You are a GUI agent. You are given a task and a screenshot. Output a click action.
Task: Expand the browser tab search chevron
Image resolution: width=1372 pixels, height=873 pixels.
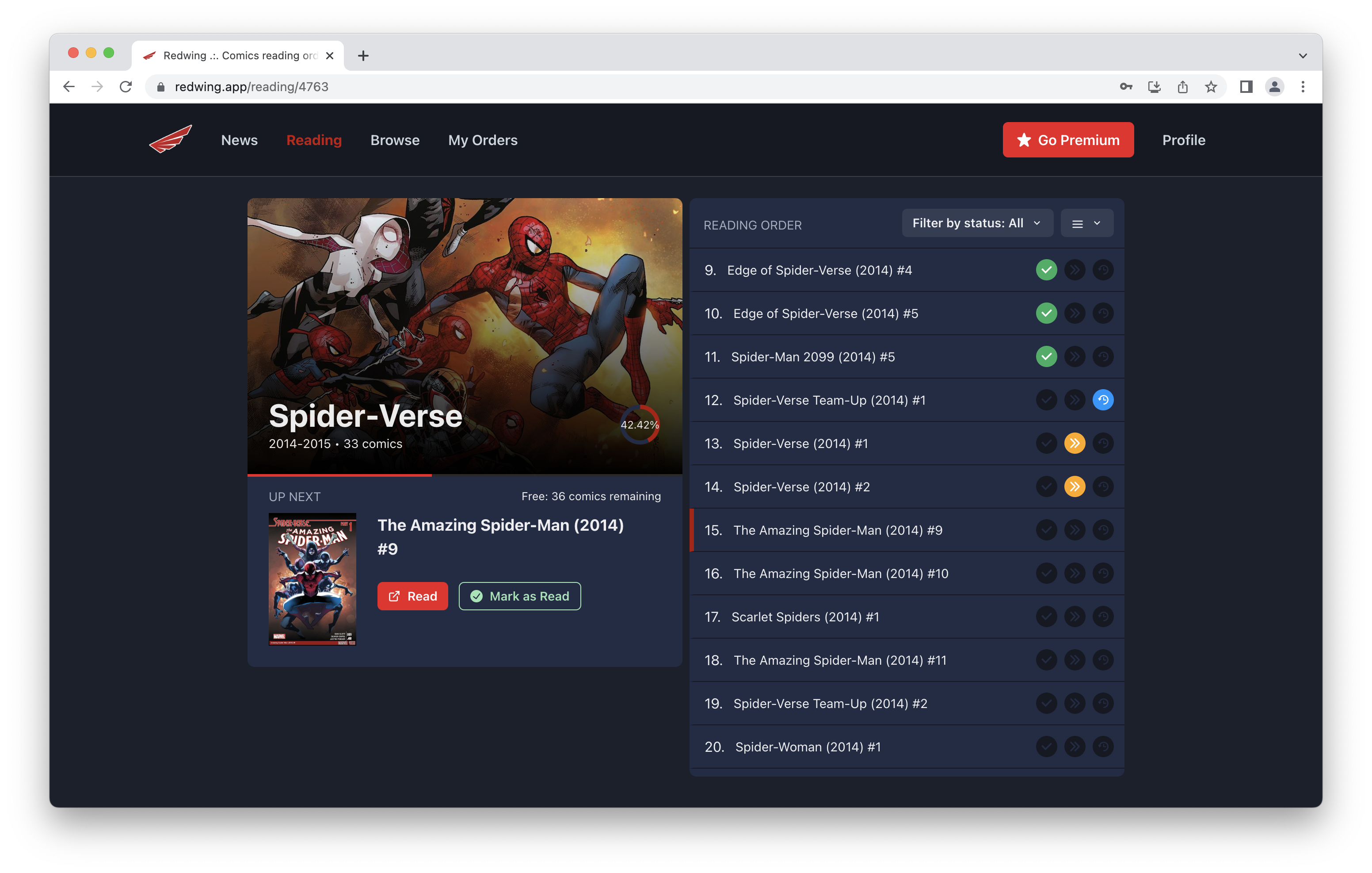coord(1303,55)
